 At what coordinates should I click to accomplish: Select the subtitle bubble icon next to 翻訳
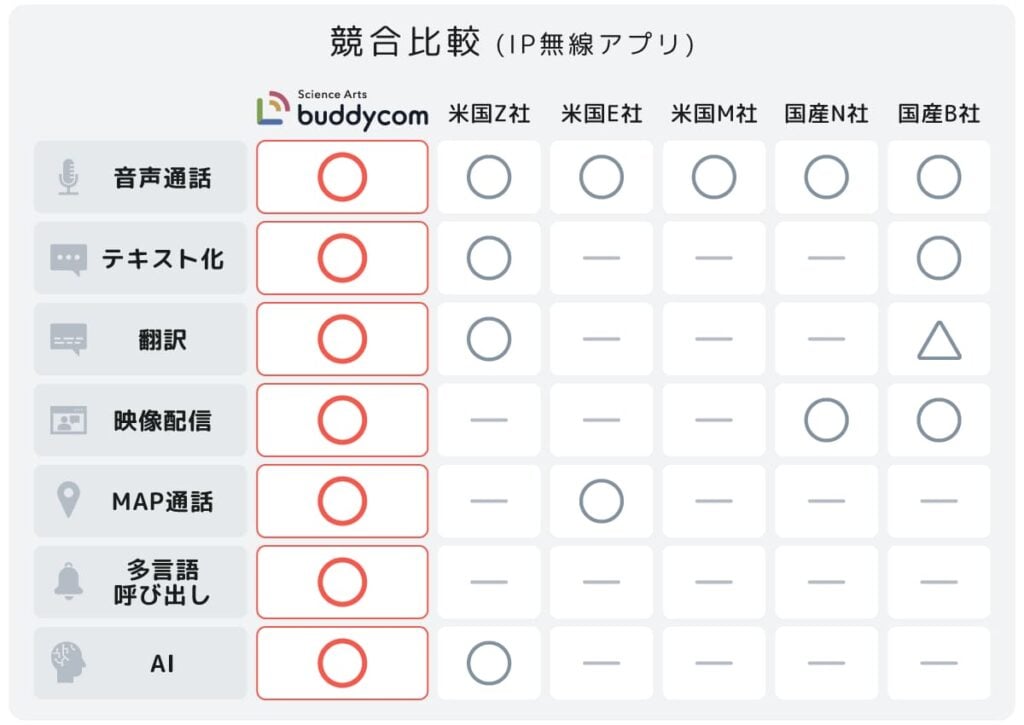69,340
